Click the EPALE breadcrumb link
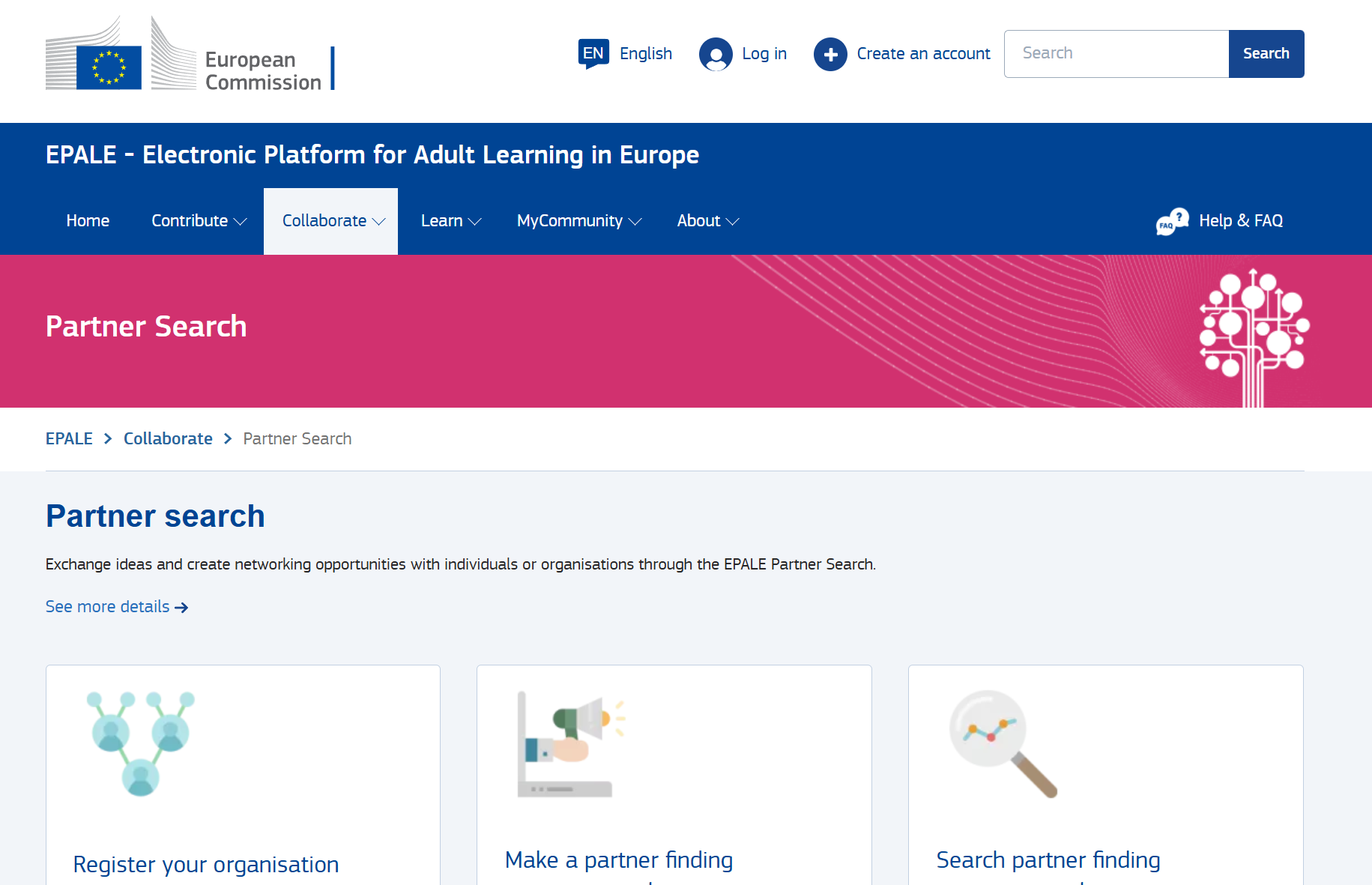Screen dimensions: 1372x885 coord(69,439)
